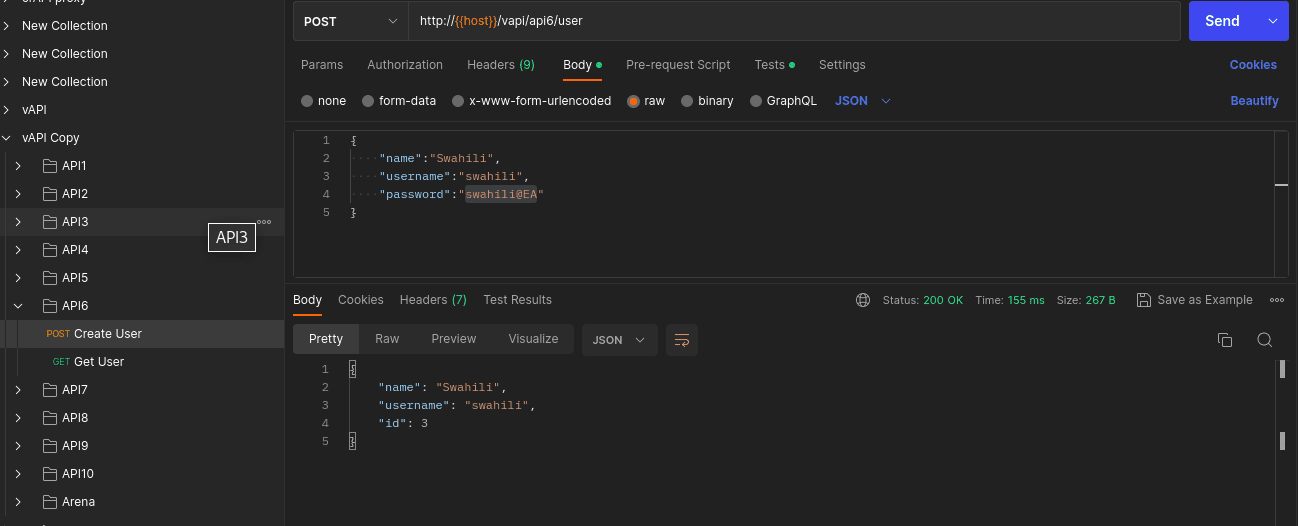Click the request URL input field
1298x526 pixels.
coord(794,21)
